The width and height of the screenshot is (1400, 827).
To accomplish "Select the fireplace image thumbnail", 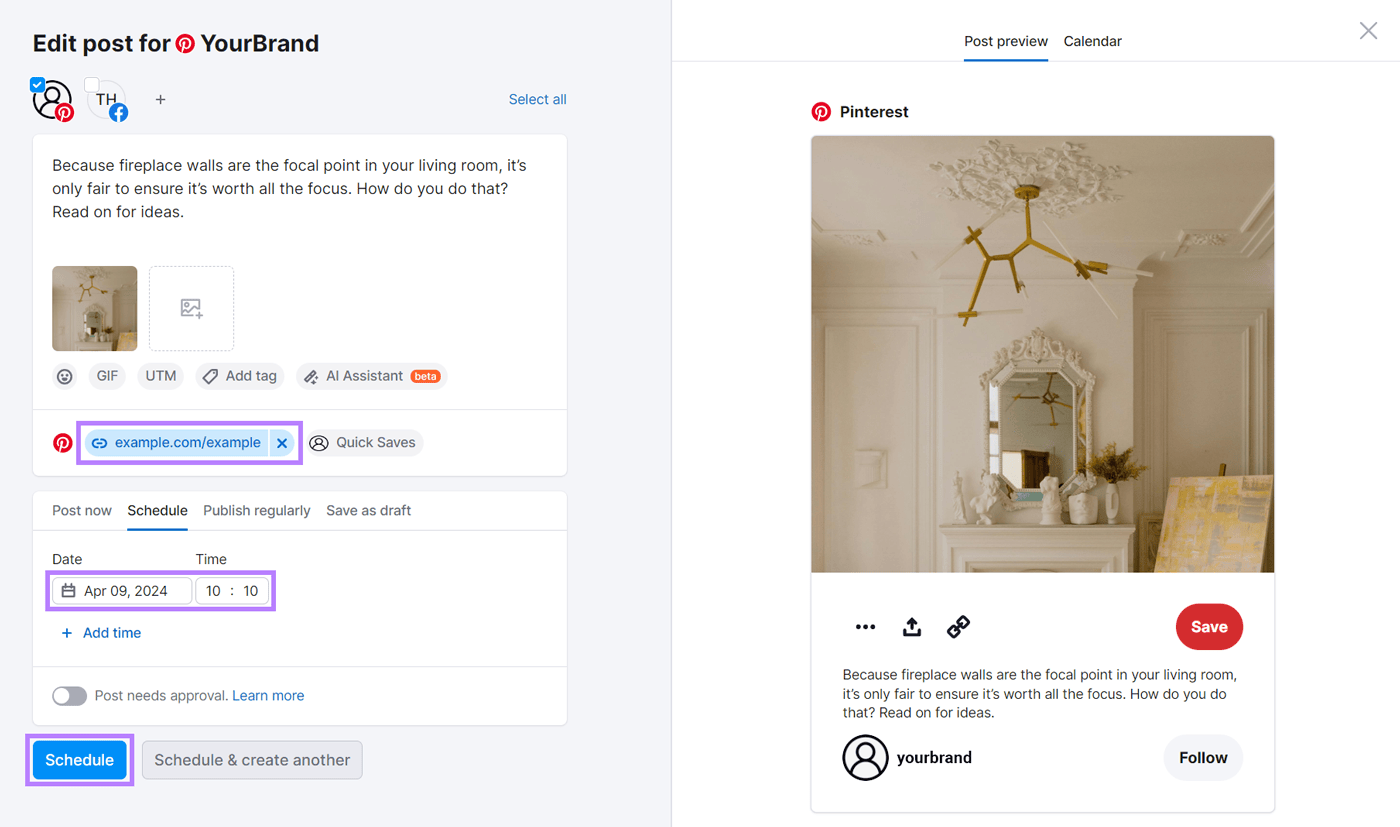I will tap(94, 308).
